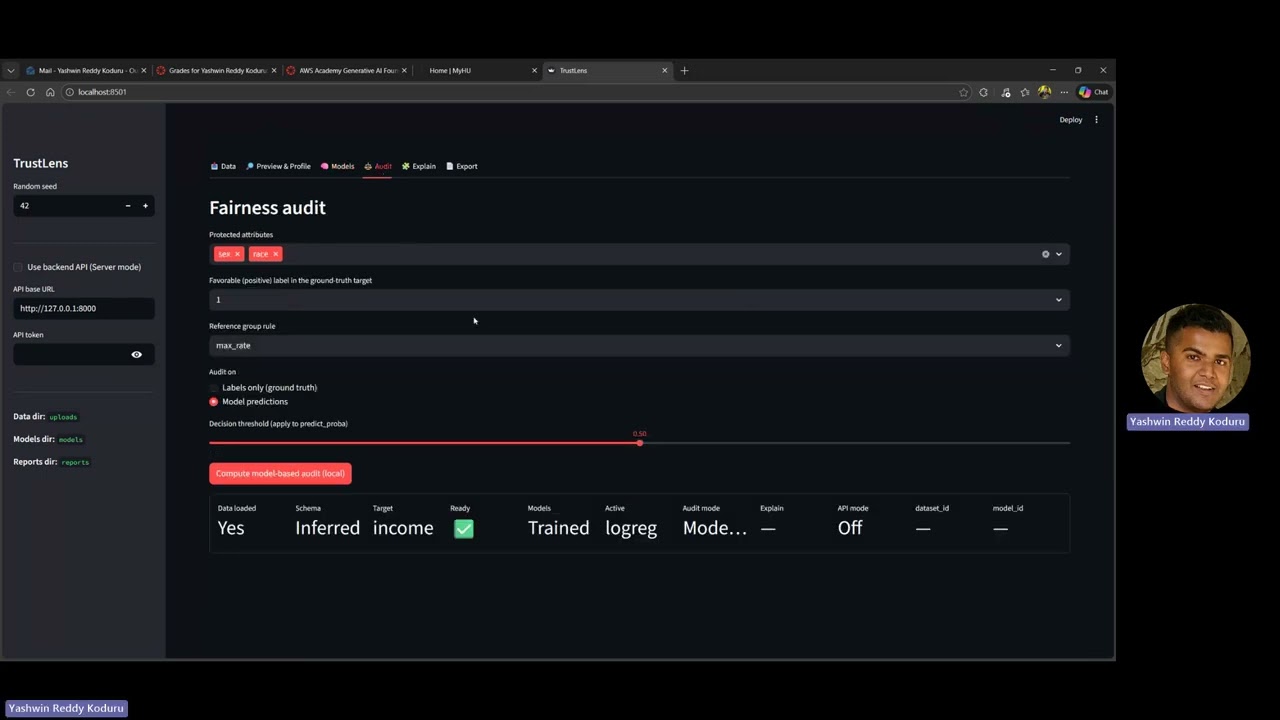Show the API token with eye icon
1280x720 pixels.
point(137,354)
